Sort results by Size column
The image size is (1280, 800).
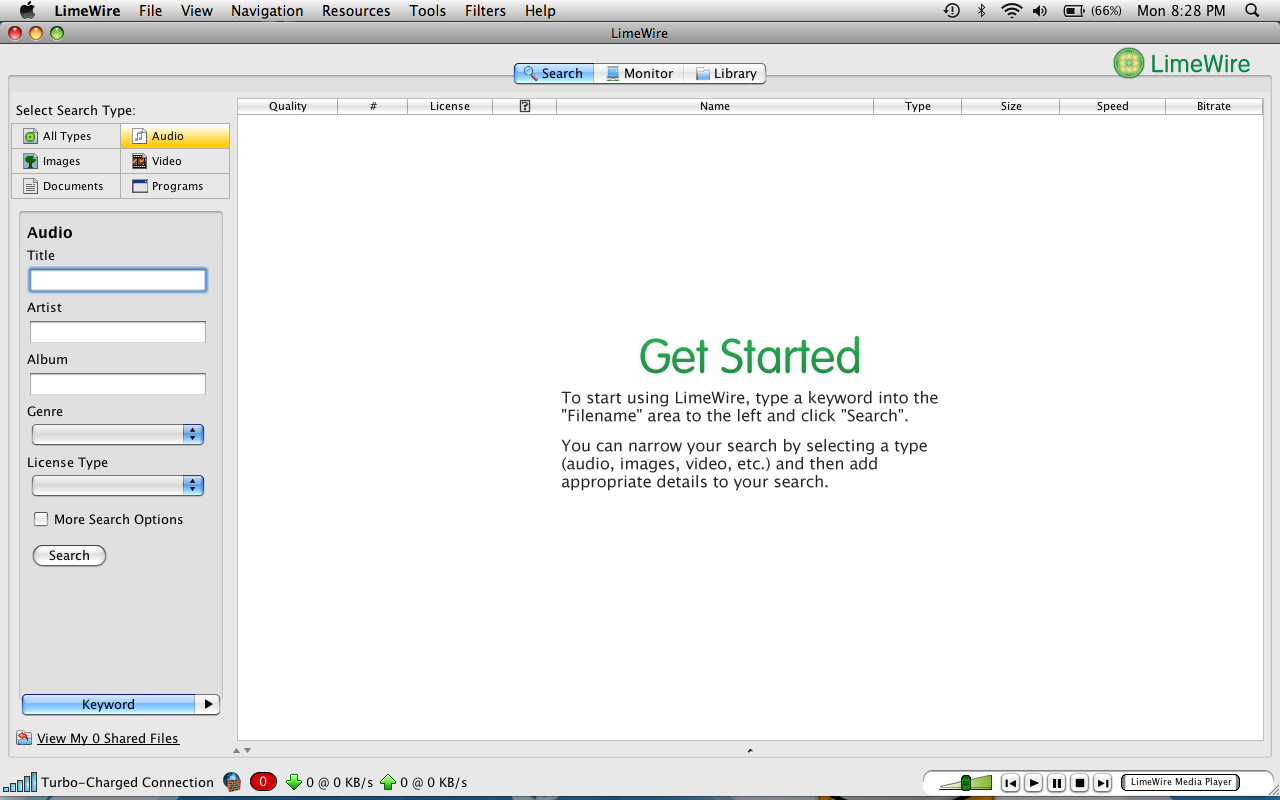[x=1011, y=106]
